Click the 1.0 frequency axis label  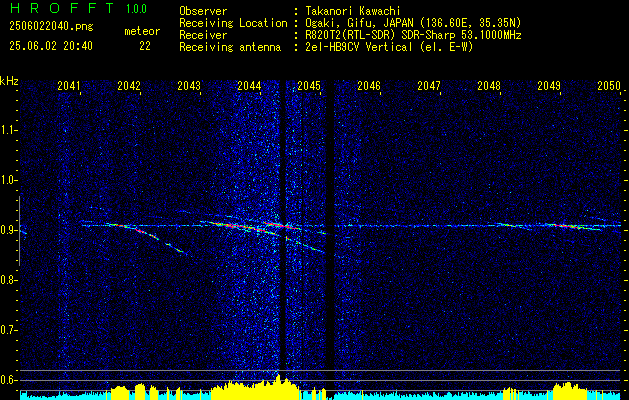pyautogui.click(x=8, y=180)
